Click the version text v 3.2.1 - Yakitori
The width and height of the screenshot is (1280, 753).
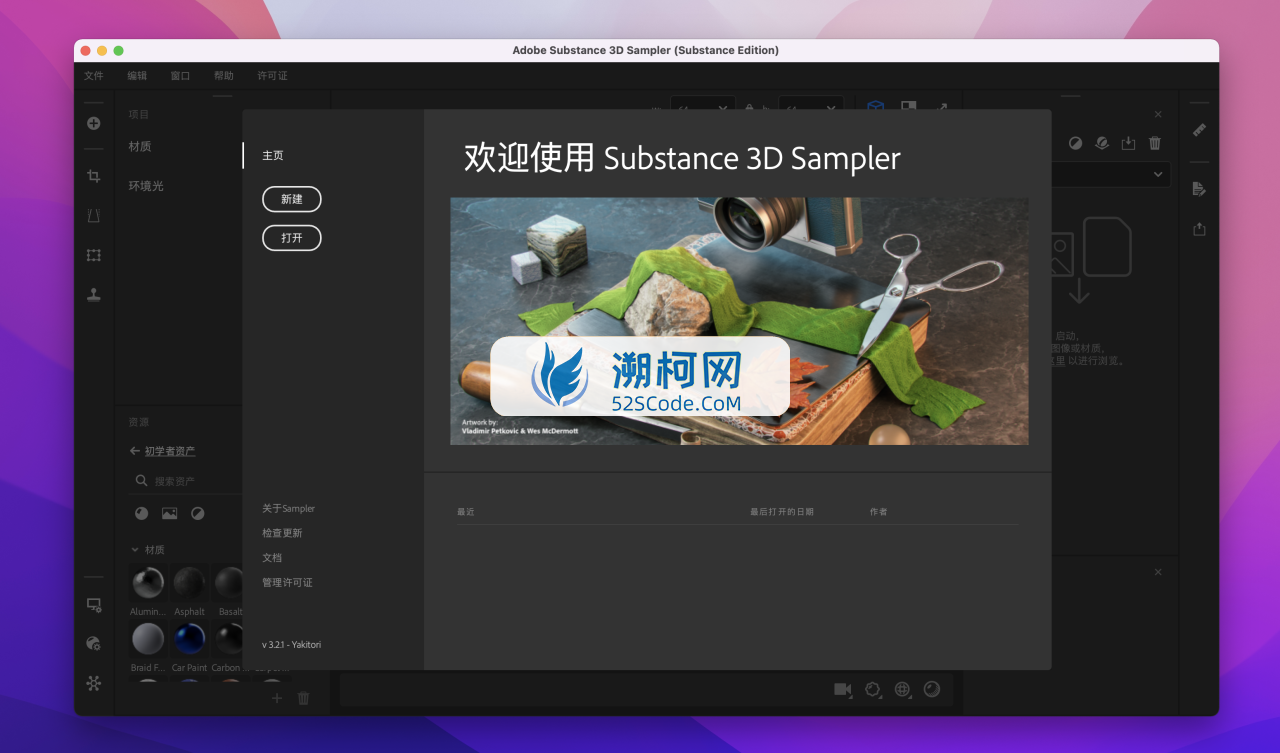coord(292,645)
